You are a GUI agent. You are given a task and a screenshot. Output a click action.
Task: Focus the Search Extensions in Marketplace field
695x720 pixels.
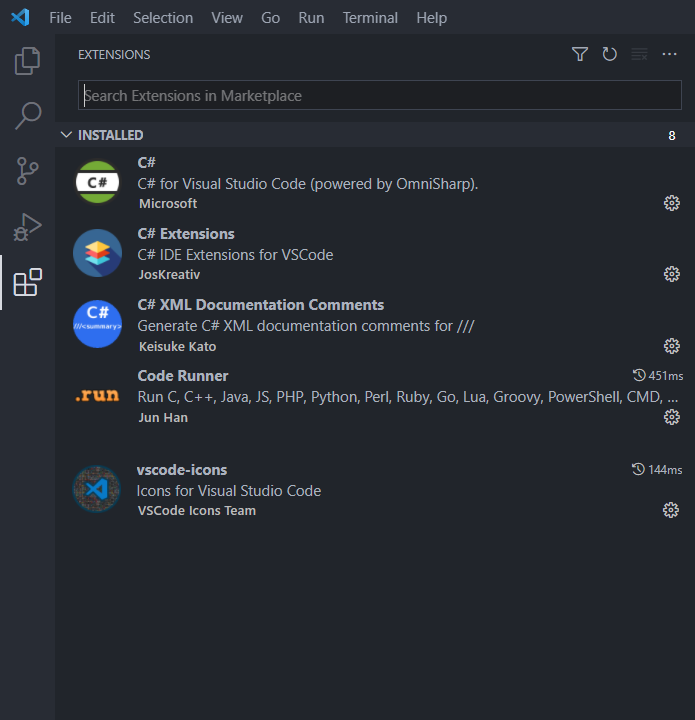point(380,95)
